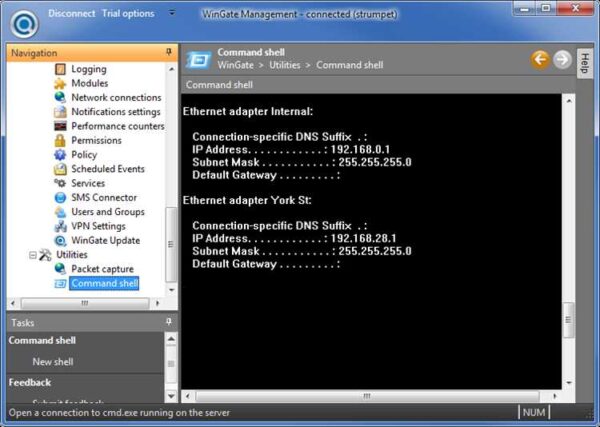The height and width of the screenshot is (427, 600).
Task: Open the Trial options menu
Action: pos(128,13)
